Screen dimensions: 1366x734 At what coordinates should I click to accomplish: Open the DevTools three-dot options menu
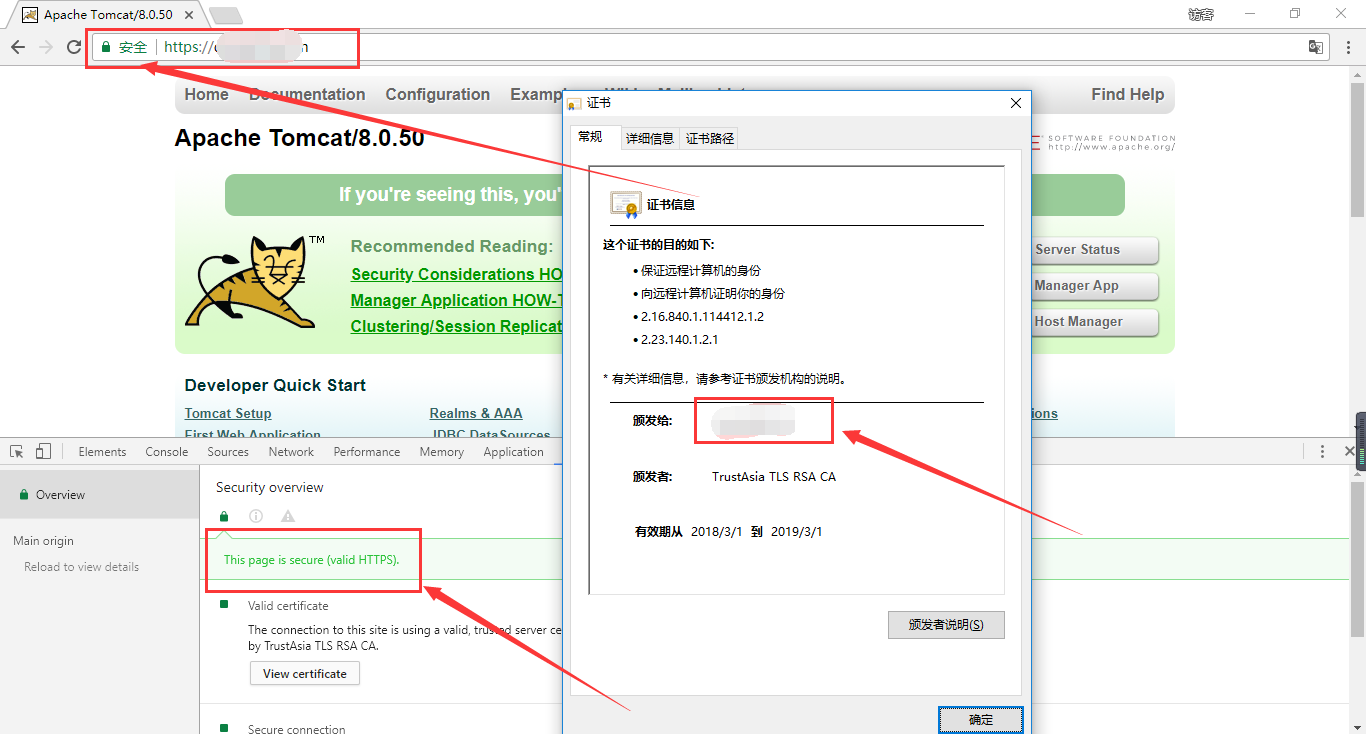[x=1322, y=452]
